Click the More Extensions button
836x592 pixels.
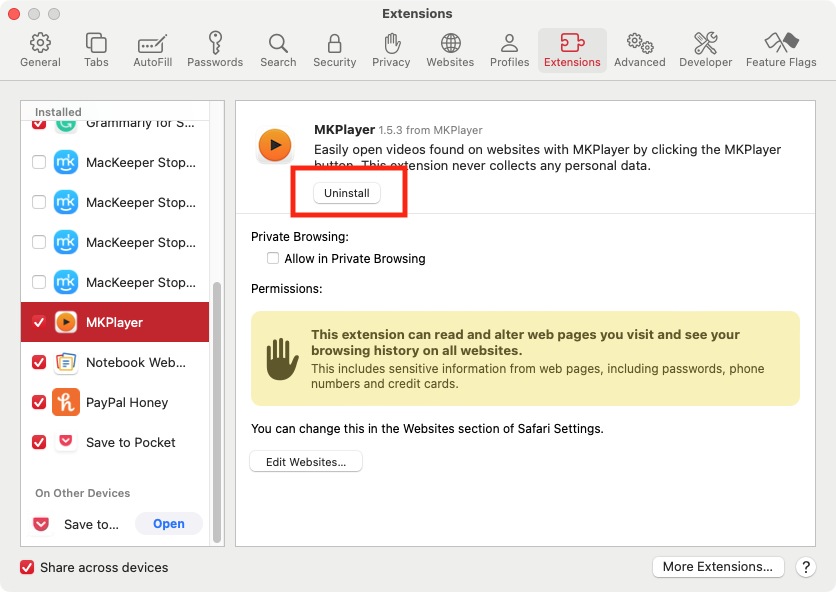(x=718, y=566)
